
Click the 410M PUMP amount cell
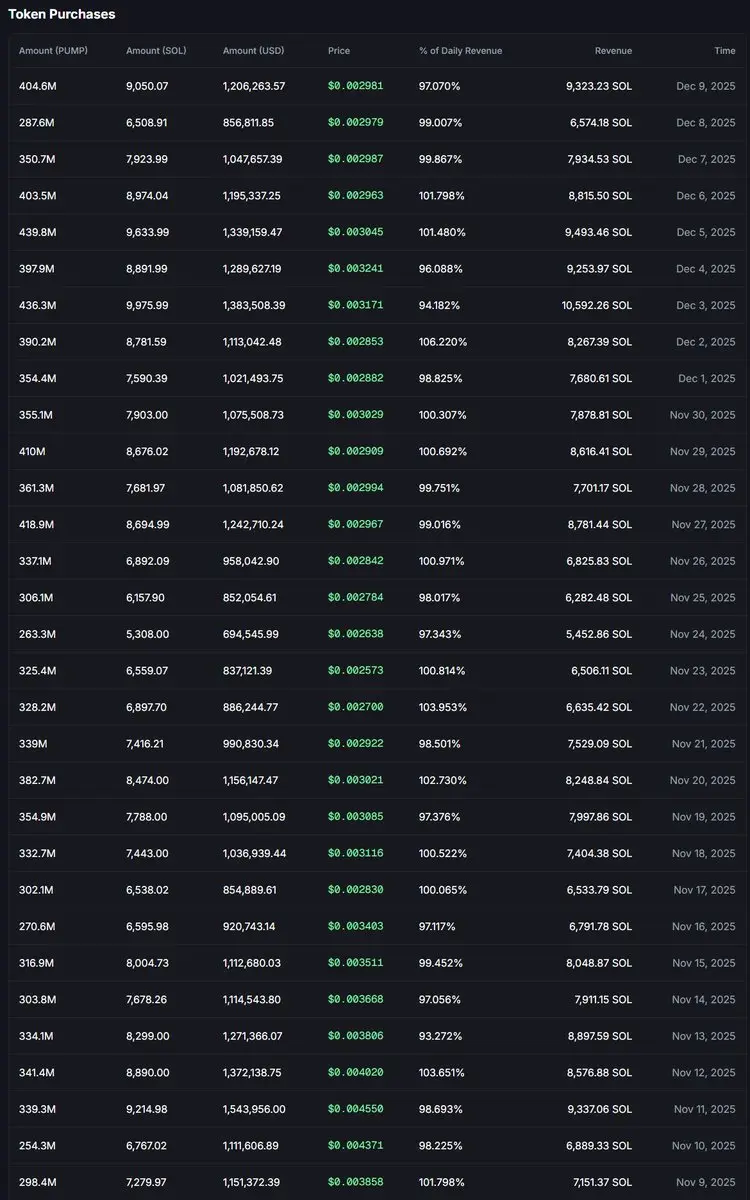pyautogui.click(x=32, y=452)
